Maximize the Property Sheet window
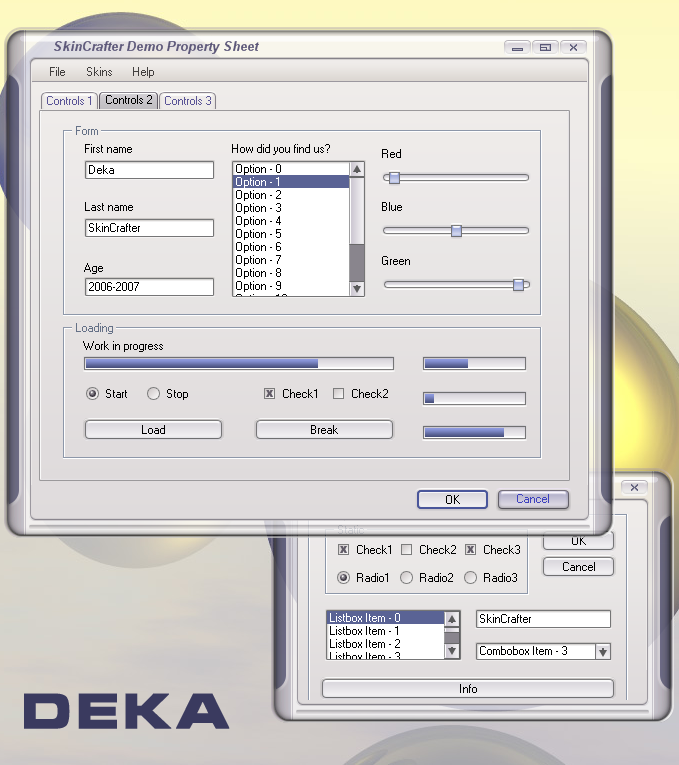Viewport: 679px width, 765px height. (545, 48)
